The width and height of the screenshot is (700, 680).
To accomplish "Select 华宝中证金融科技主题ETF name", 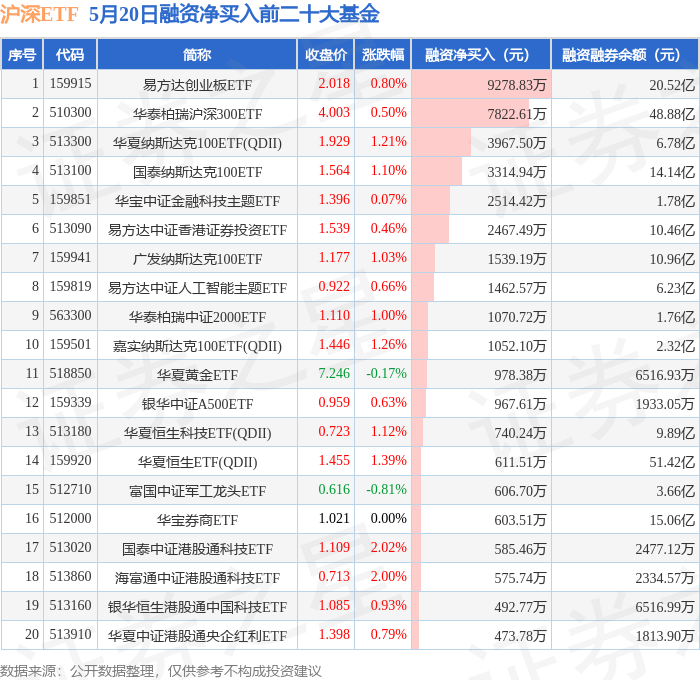I will coord(197,201).
